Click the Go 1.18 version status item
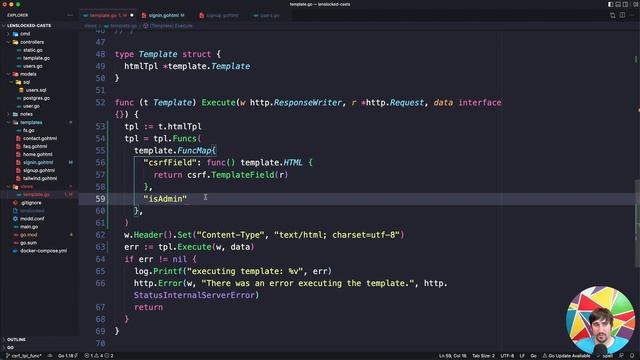Viewport: 640px width, 360px height. pos(67,356)
